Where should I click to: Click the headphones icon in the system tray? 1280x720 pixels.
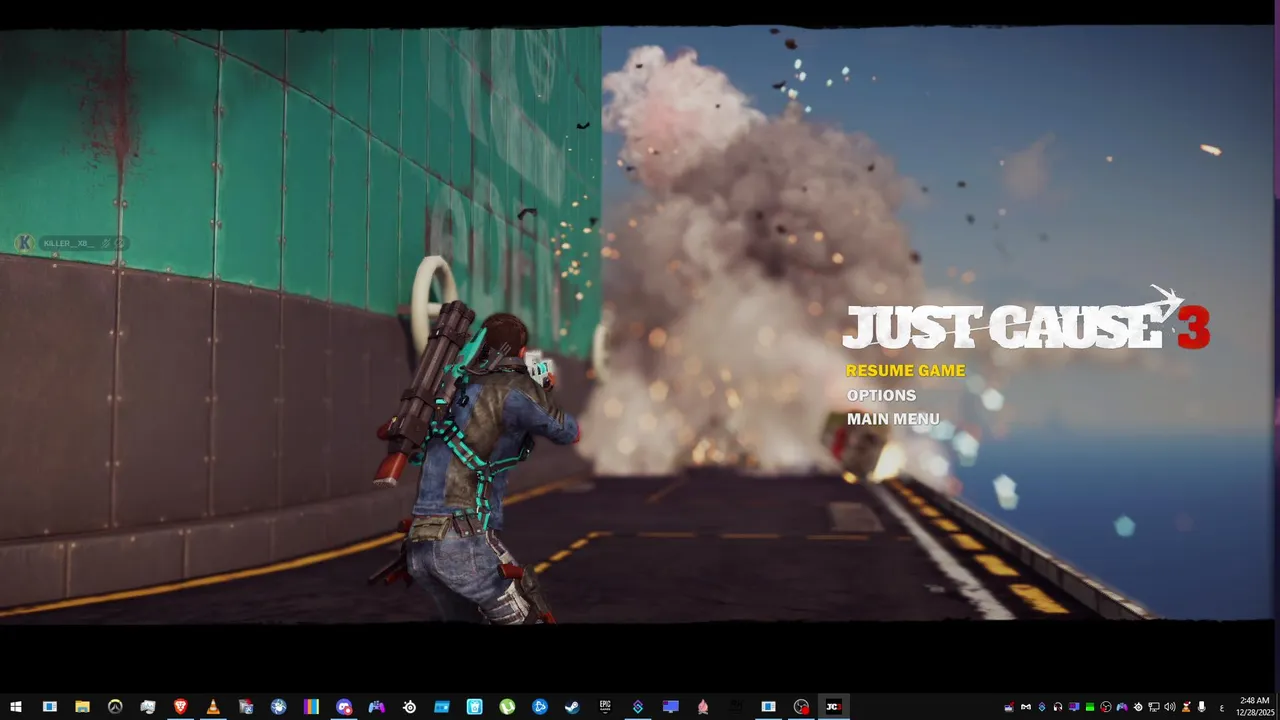pyautogui.click(x=1058, y=707)
